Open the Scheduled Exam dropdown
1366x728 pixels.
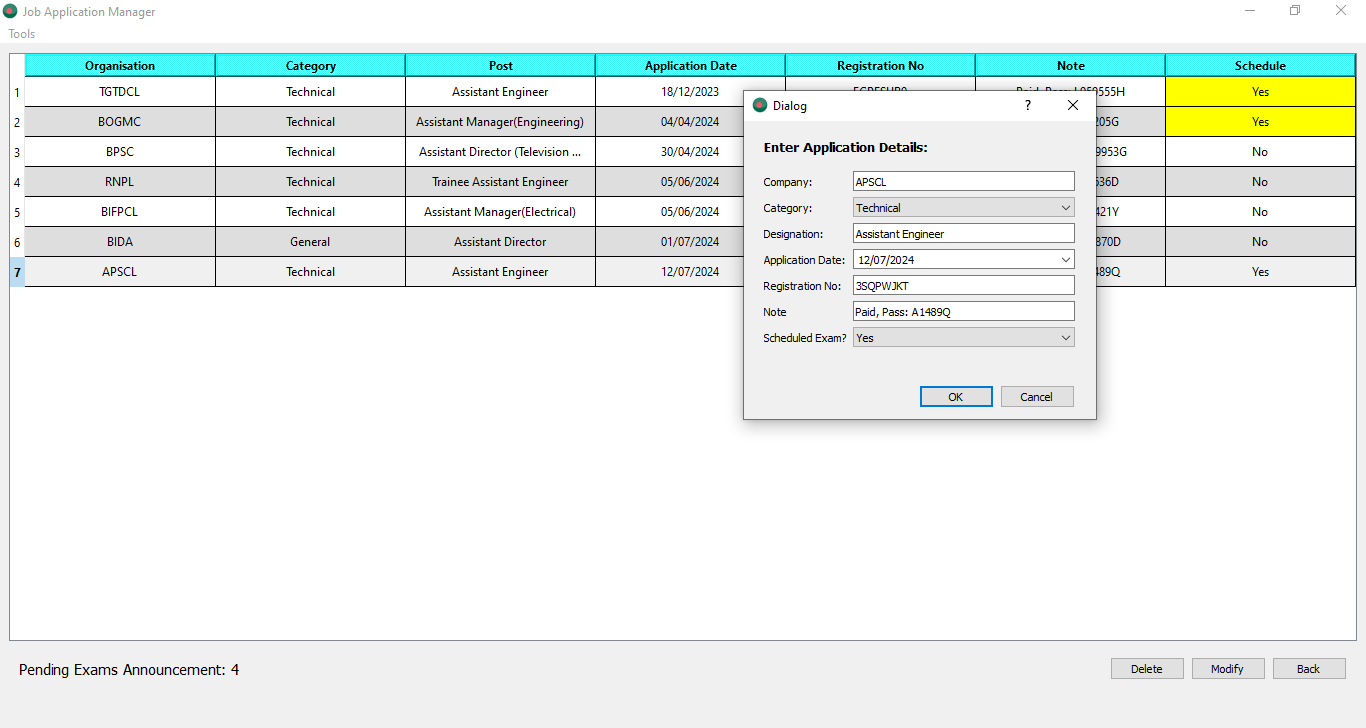click(964, 338)
